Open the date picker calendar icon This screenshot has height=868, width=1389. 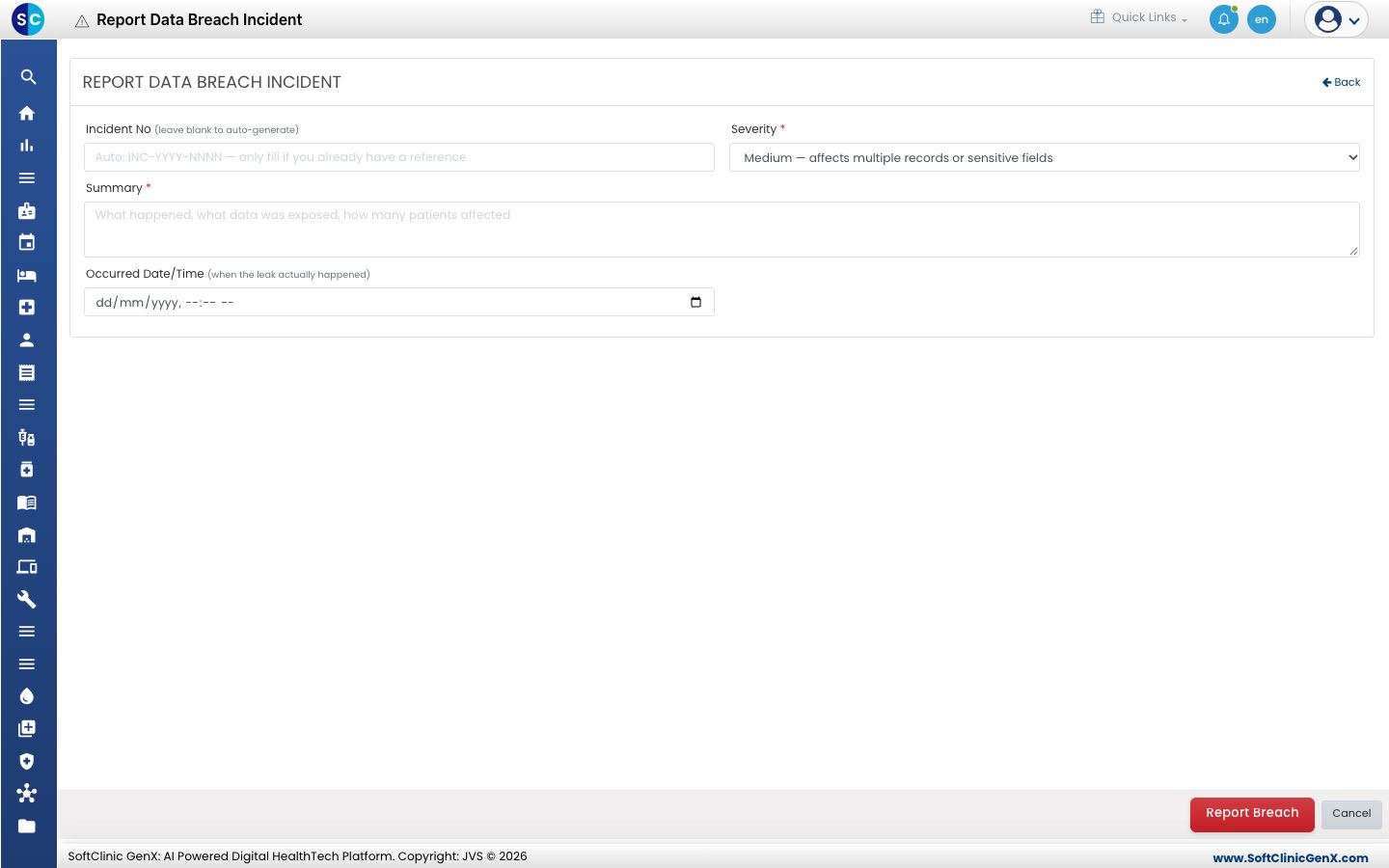[x=695, y=302]
